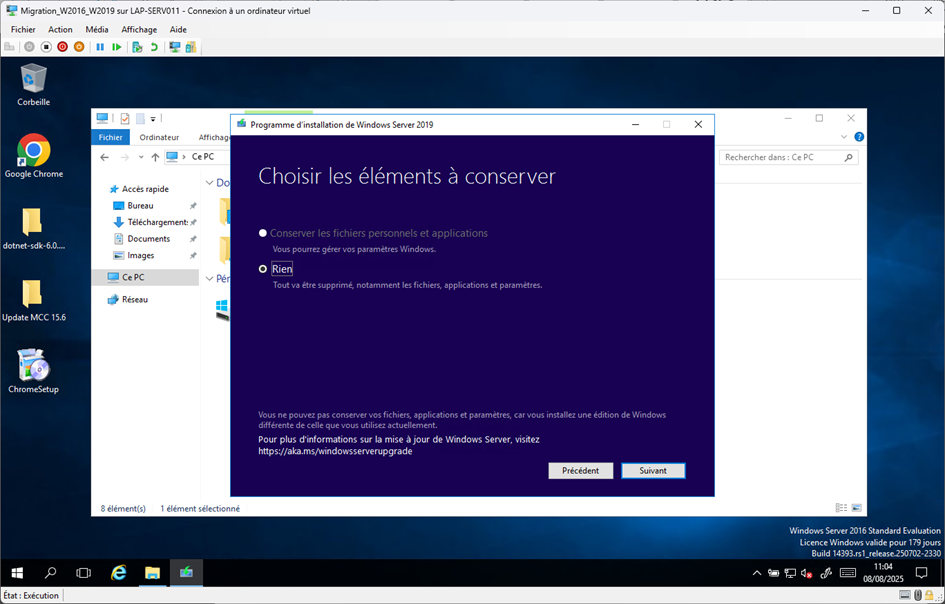The image size is (945, 604).
Task: Collapse the Dossiers group chevron
Action: coord(209,183)
